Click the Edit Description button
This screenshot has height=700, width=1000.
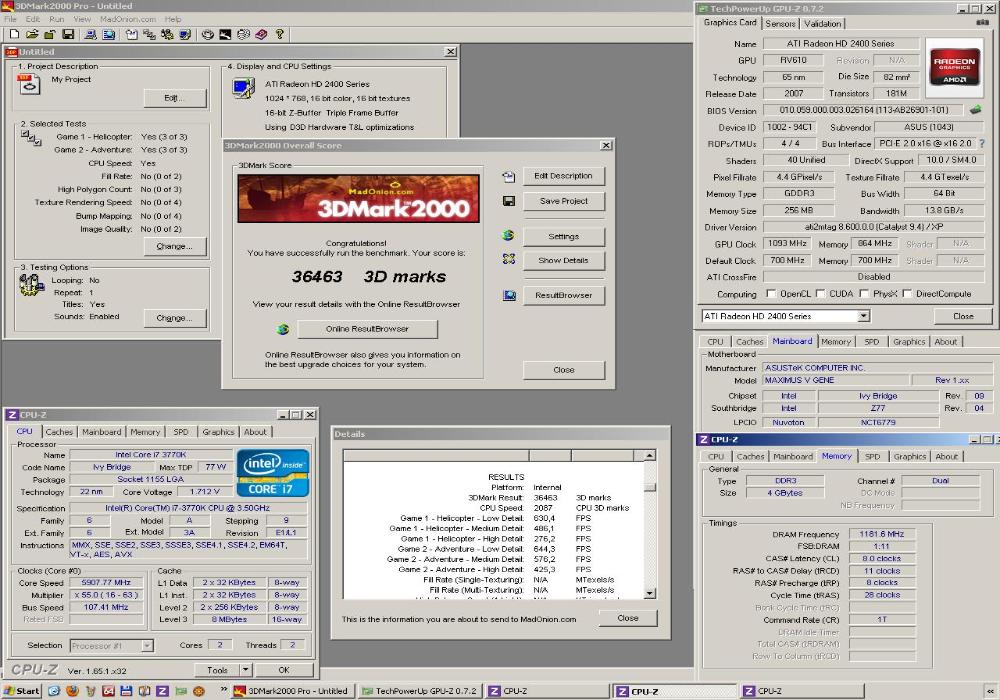(563, 176)
